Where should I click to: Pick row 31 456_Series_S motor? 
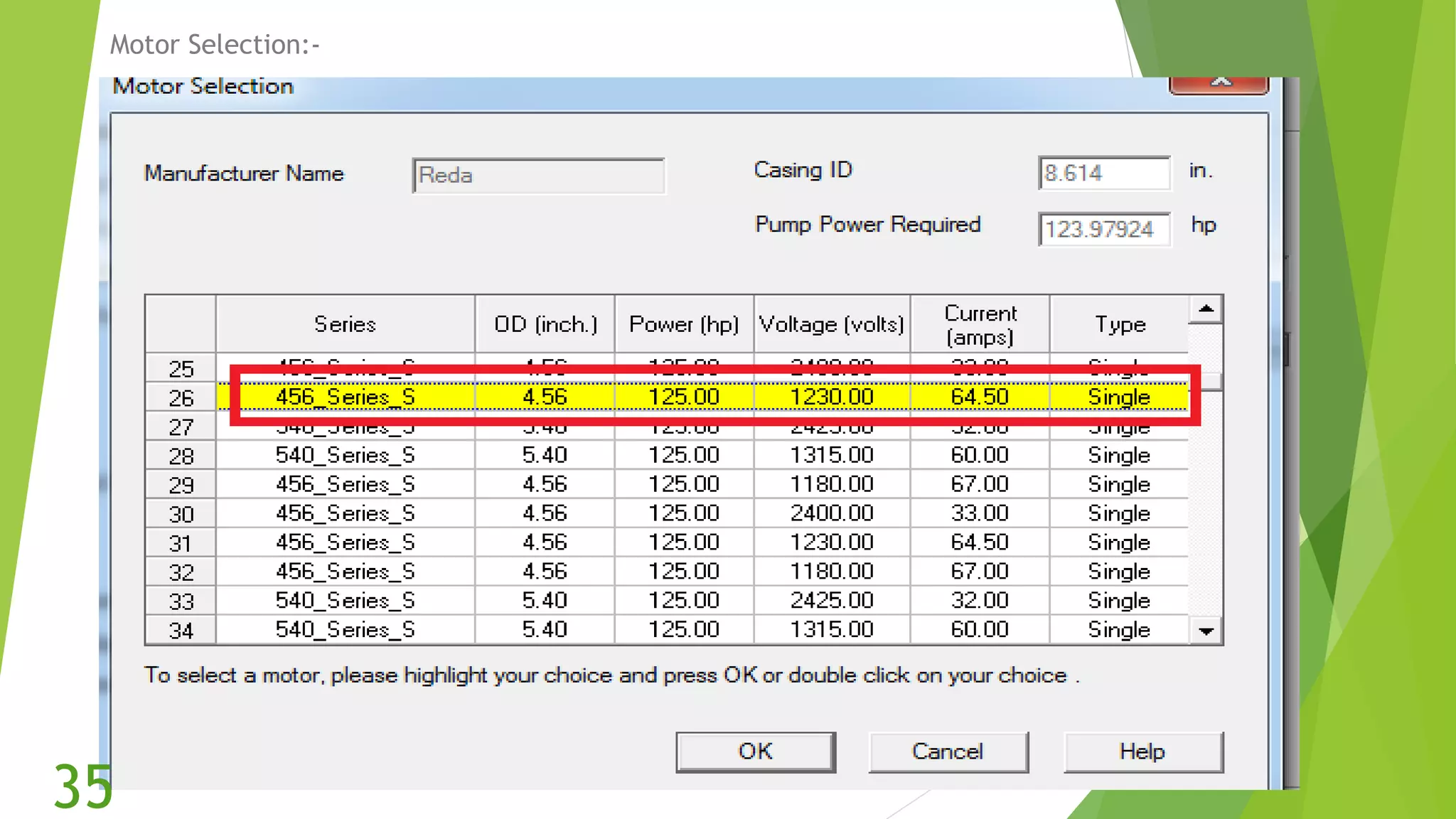coord(345,542)
